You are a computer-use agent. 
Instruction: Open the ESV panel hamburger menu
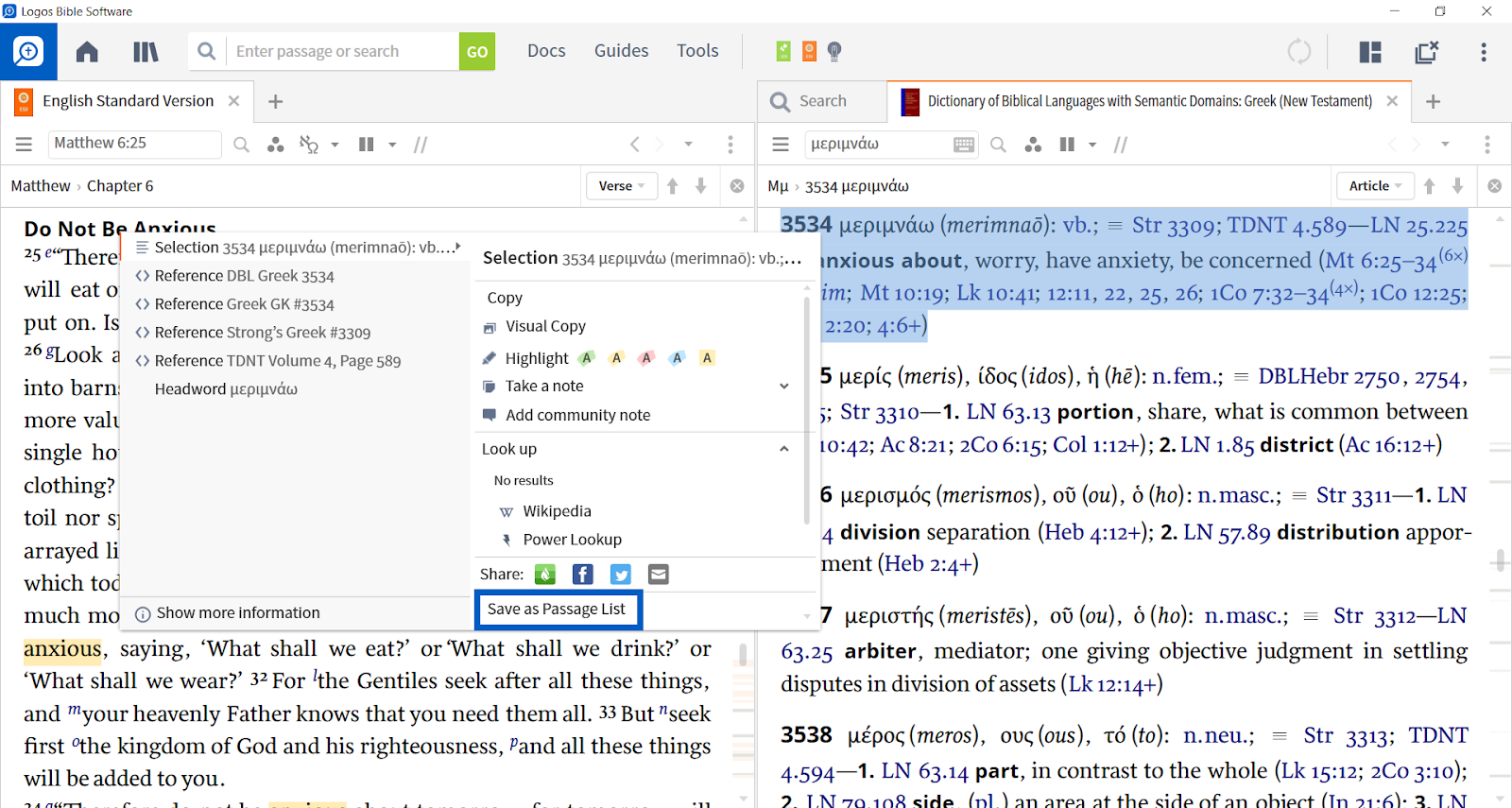24,145
